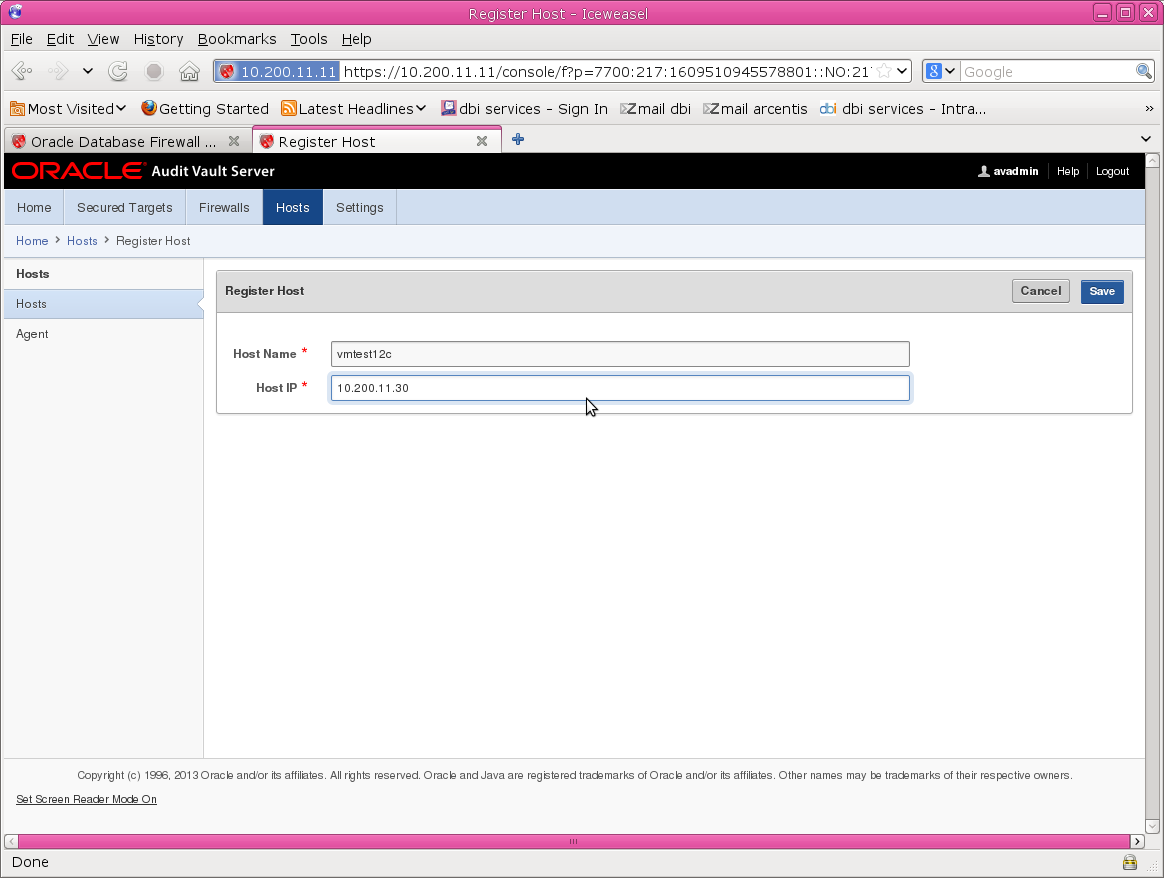Viewport: 1164px width, 878px height.
Task: Click the Oracle logo in header
Action: pyautogui.click(x=77, y=171)
